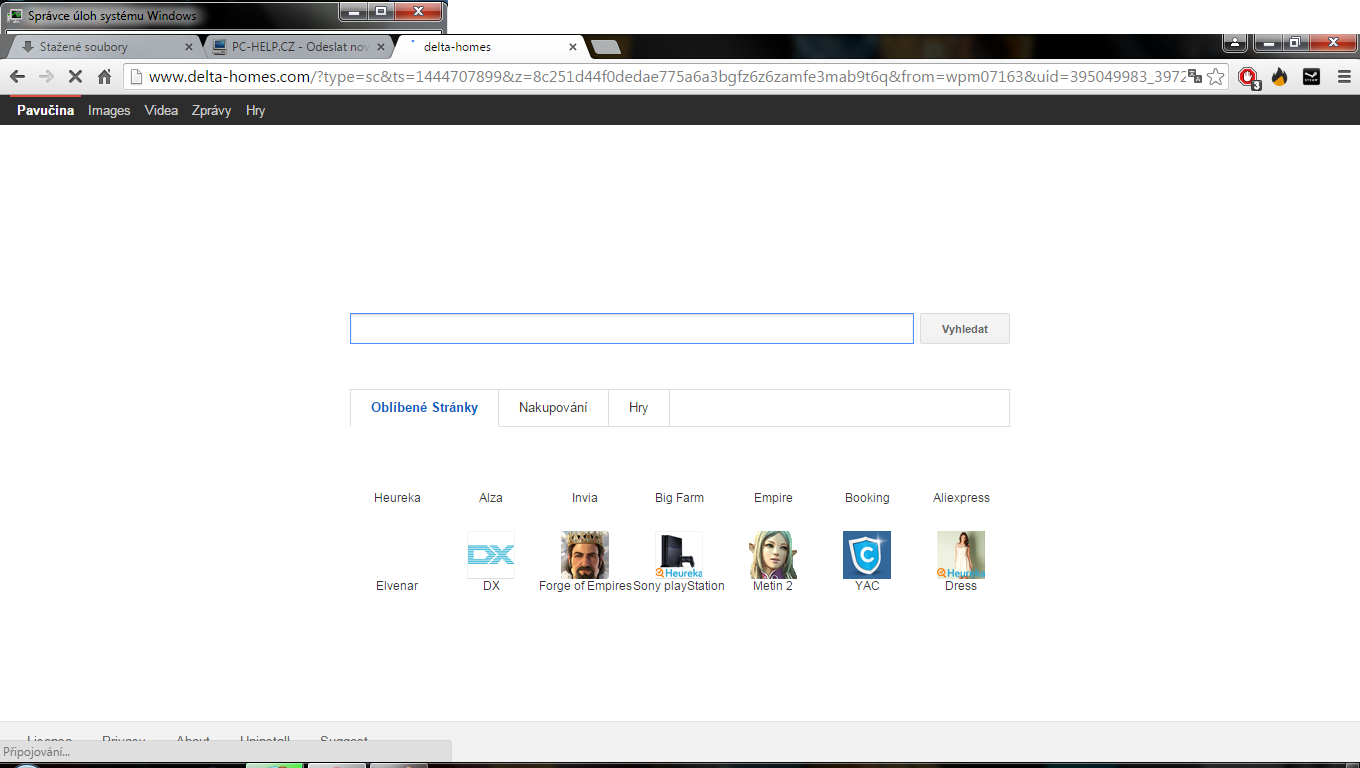Open the Aliexpress link

click(x=961, y=498)
